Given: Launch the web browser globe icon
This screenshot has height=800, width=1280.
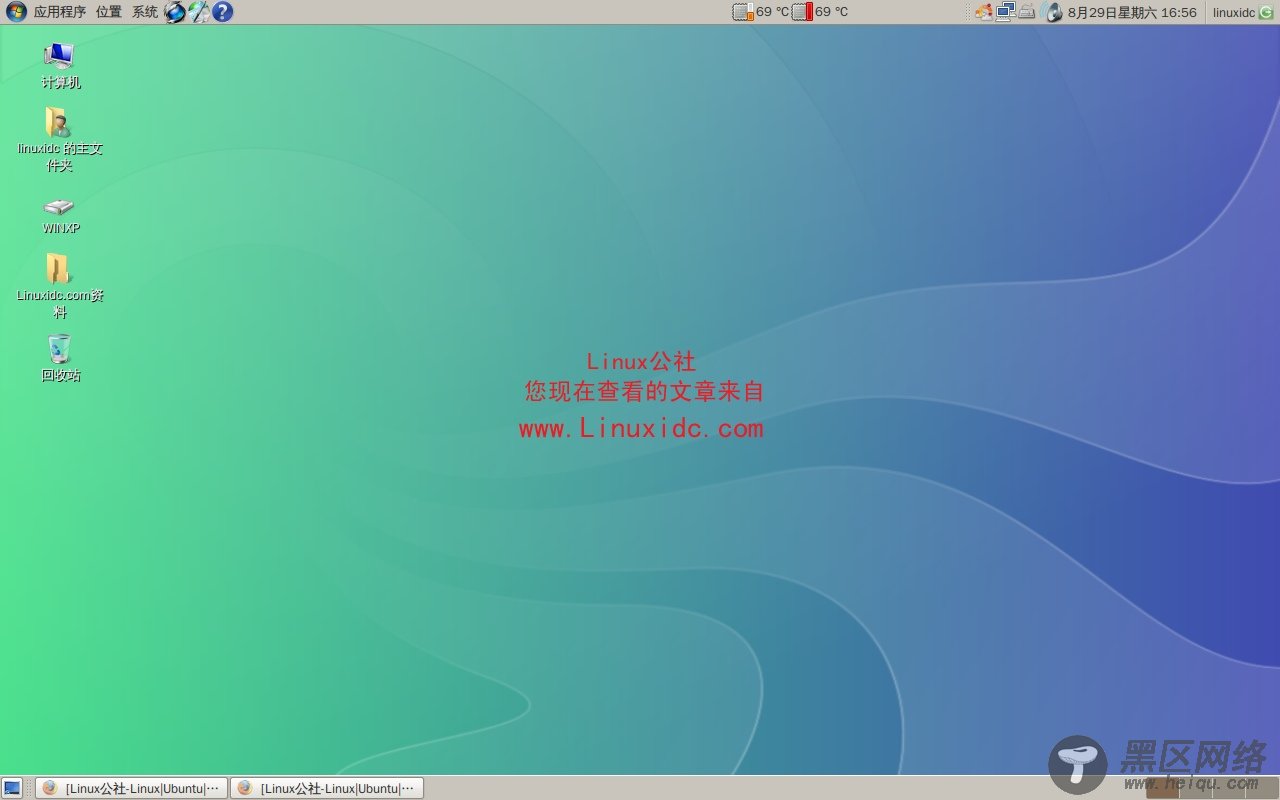Looking at the screenshot, I should click(175, 12).
